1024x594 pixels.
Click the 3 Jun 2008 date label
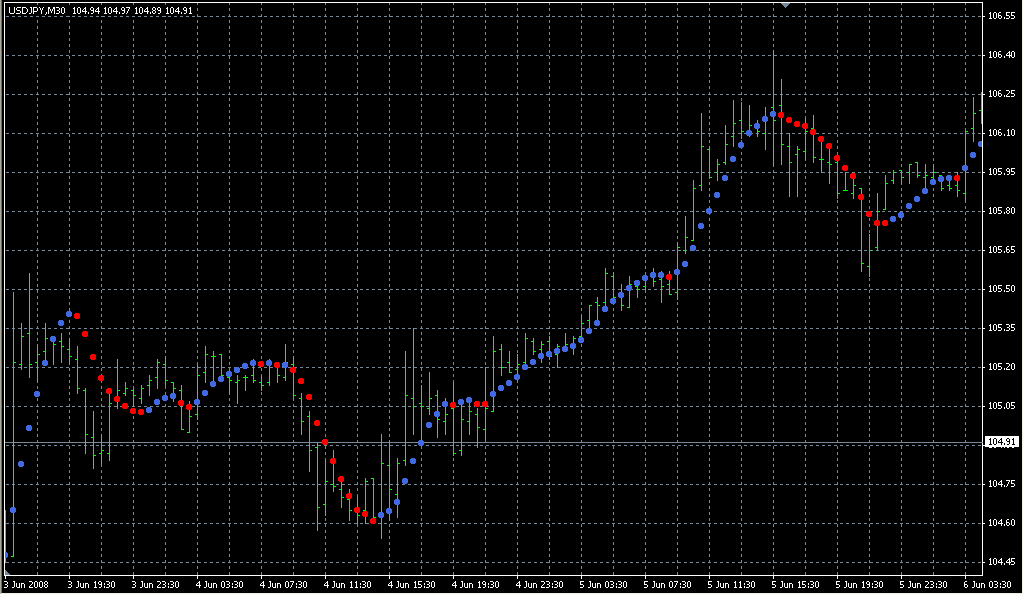(27, 584)
